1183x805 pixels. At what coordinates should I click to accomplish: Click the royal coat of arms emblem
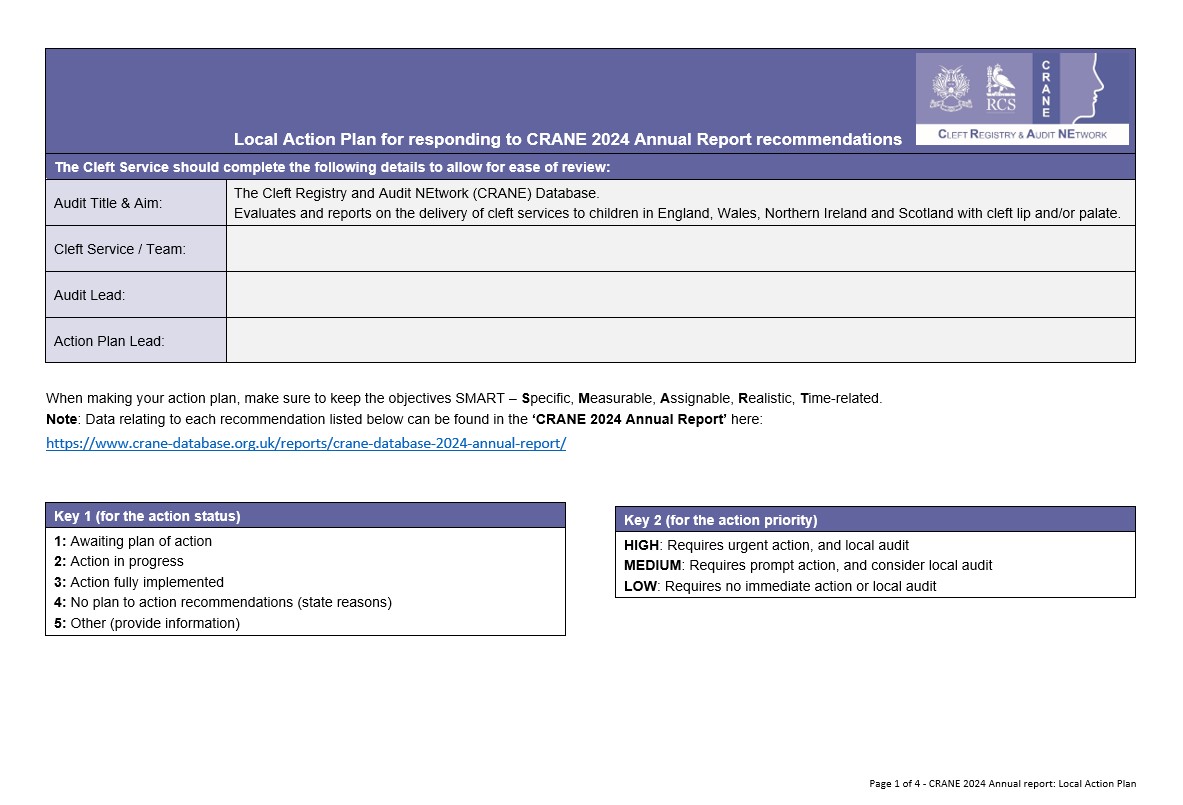click(x=951, y=88)
